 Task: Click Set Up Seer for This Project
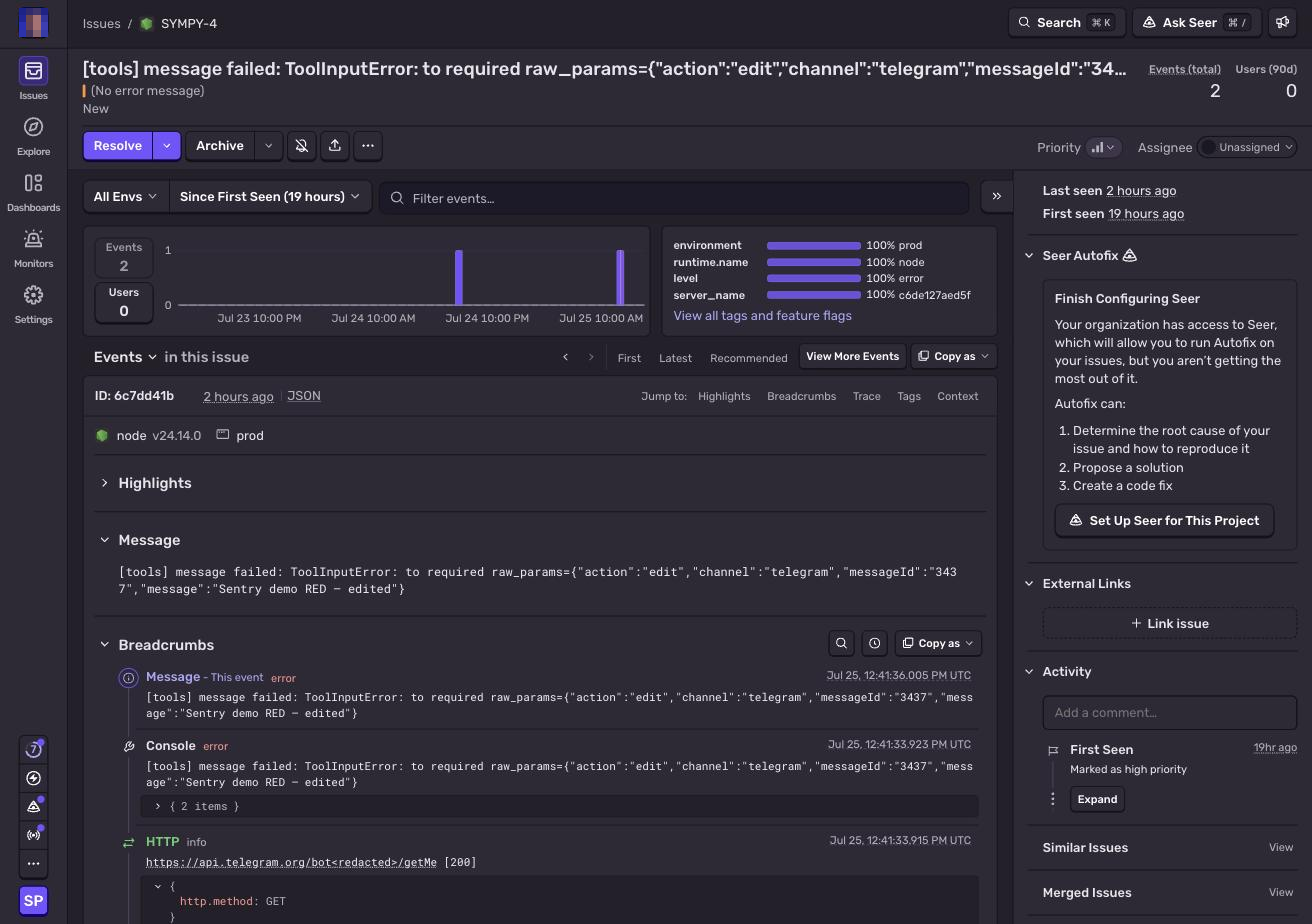pos(1164,520)
